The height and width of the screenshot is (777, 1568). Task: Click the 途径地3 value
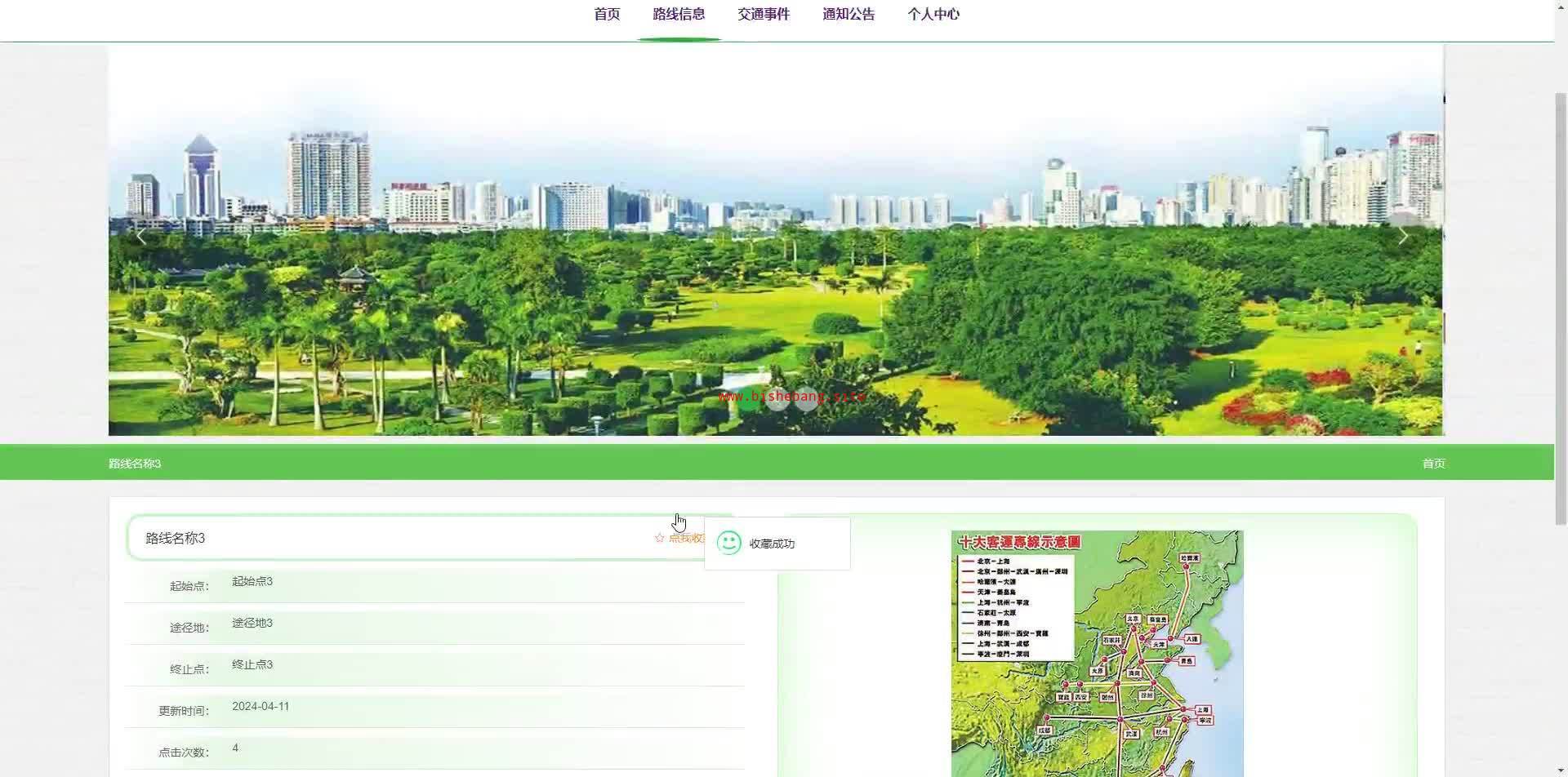(x=252, y=623)
